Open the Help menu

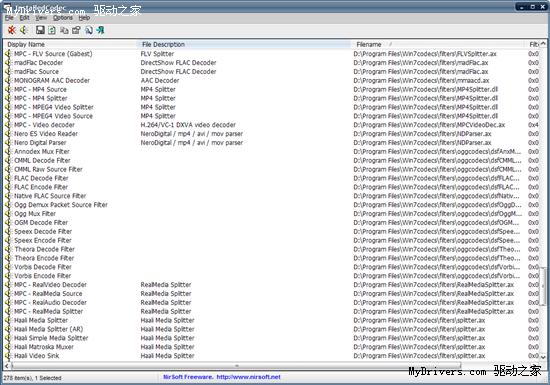pyautogui.click(x=84, y=18)
